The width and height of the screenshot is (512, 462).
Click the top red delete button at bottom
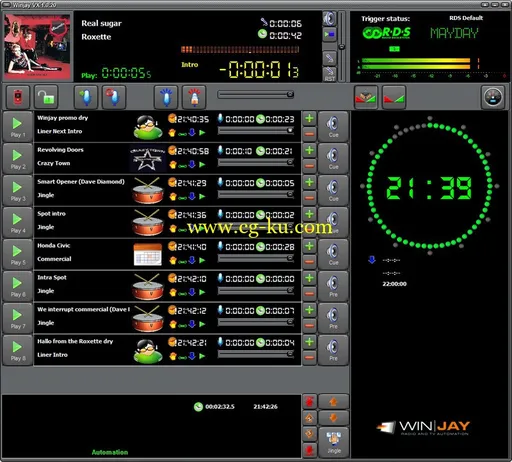[309, 402]
